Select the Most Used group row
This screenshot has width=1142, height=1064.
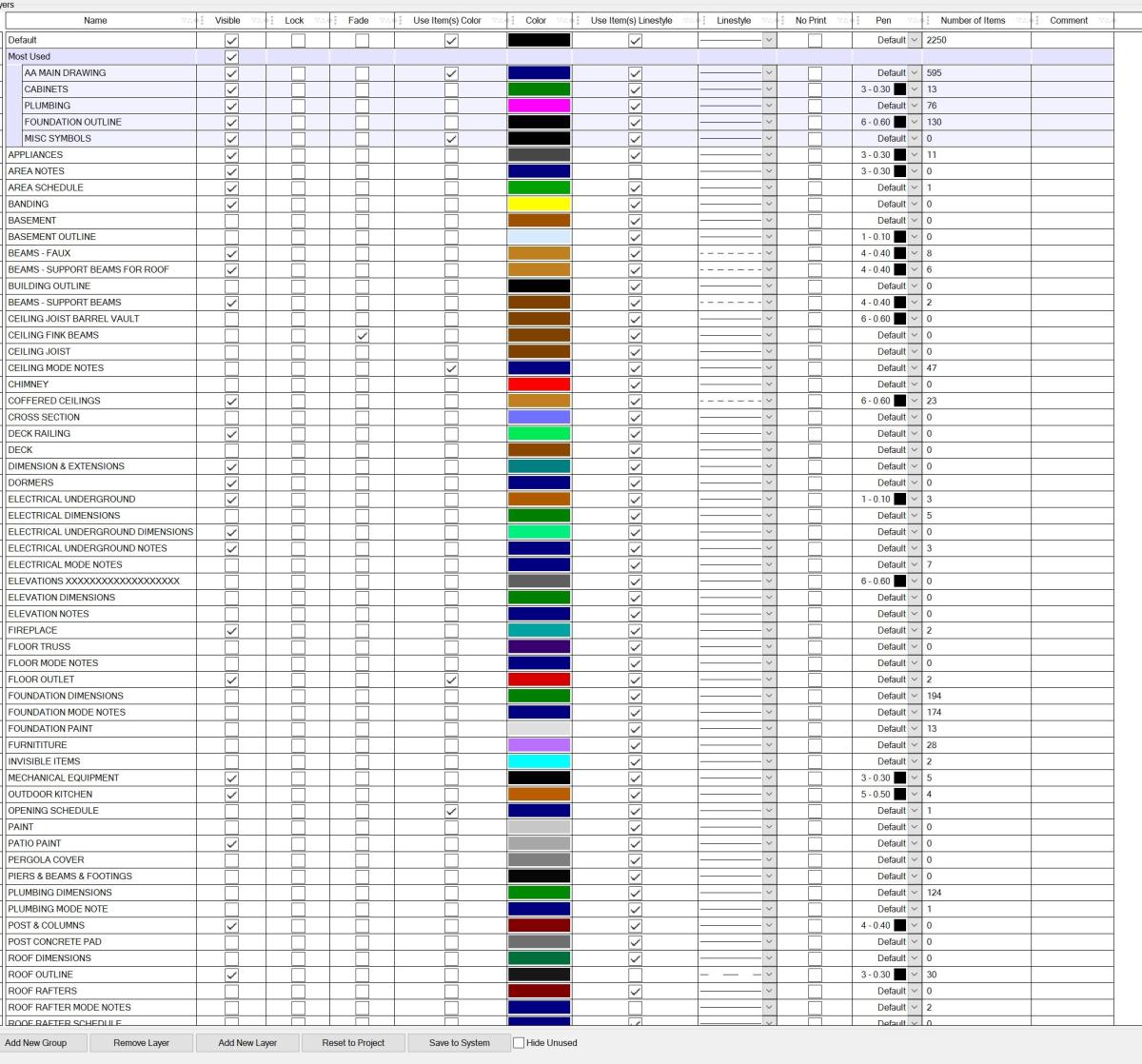(560, 56)
